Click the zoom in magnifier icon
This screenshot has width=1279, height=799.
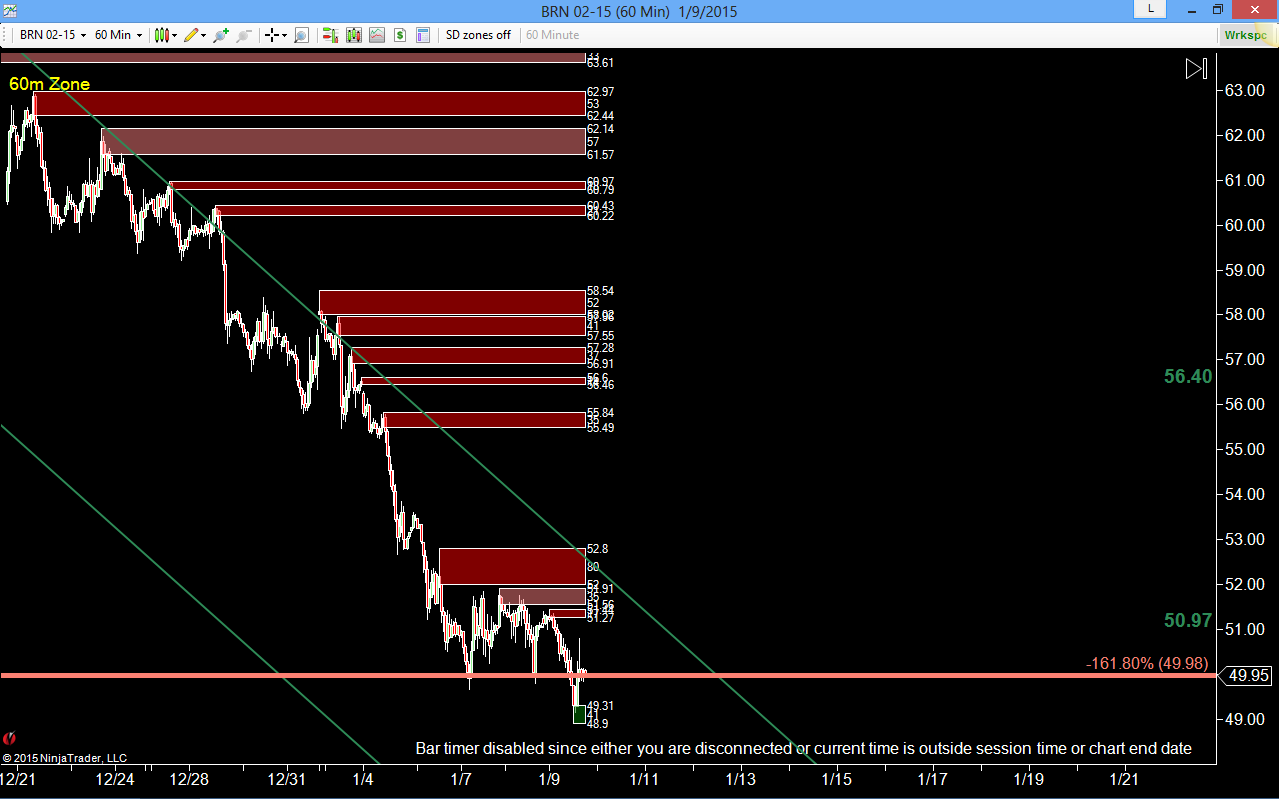(221, 35)
